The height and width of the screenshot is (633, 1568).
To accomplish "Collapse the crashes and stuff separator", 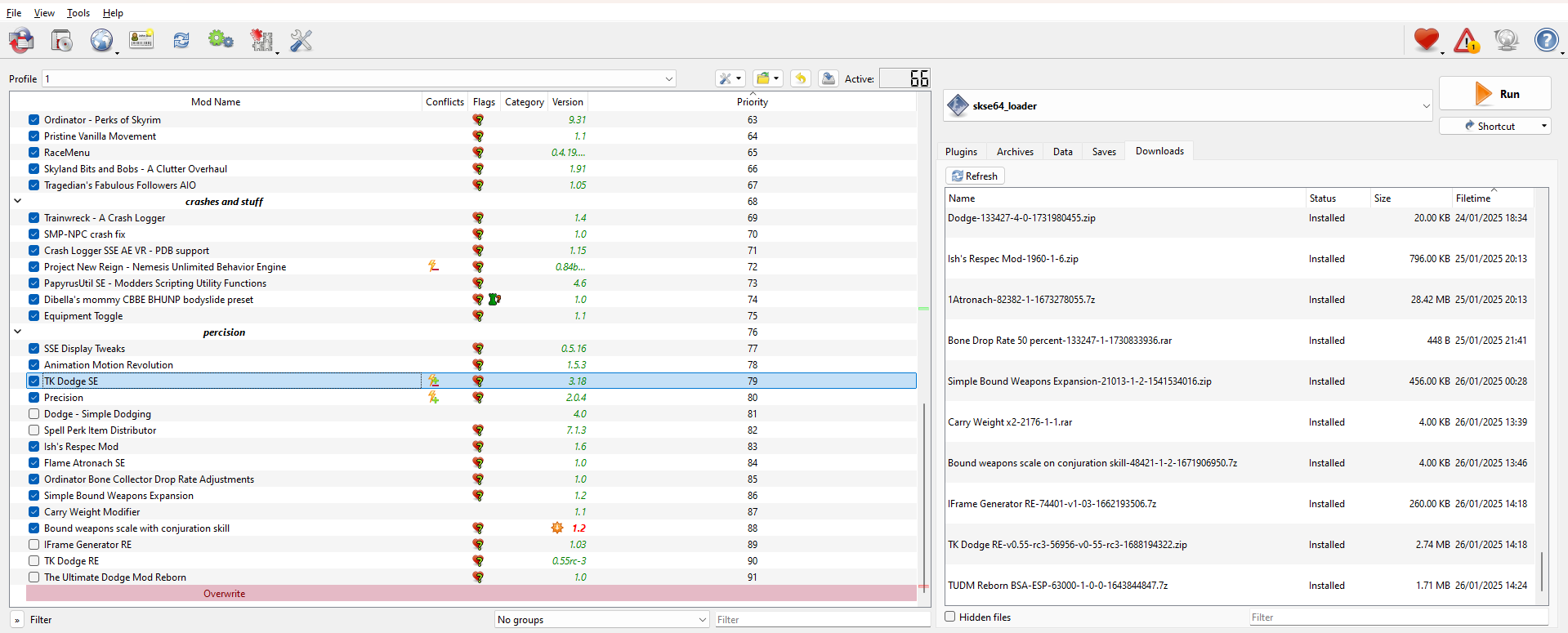I will click(17, 201).
